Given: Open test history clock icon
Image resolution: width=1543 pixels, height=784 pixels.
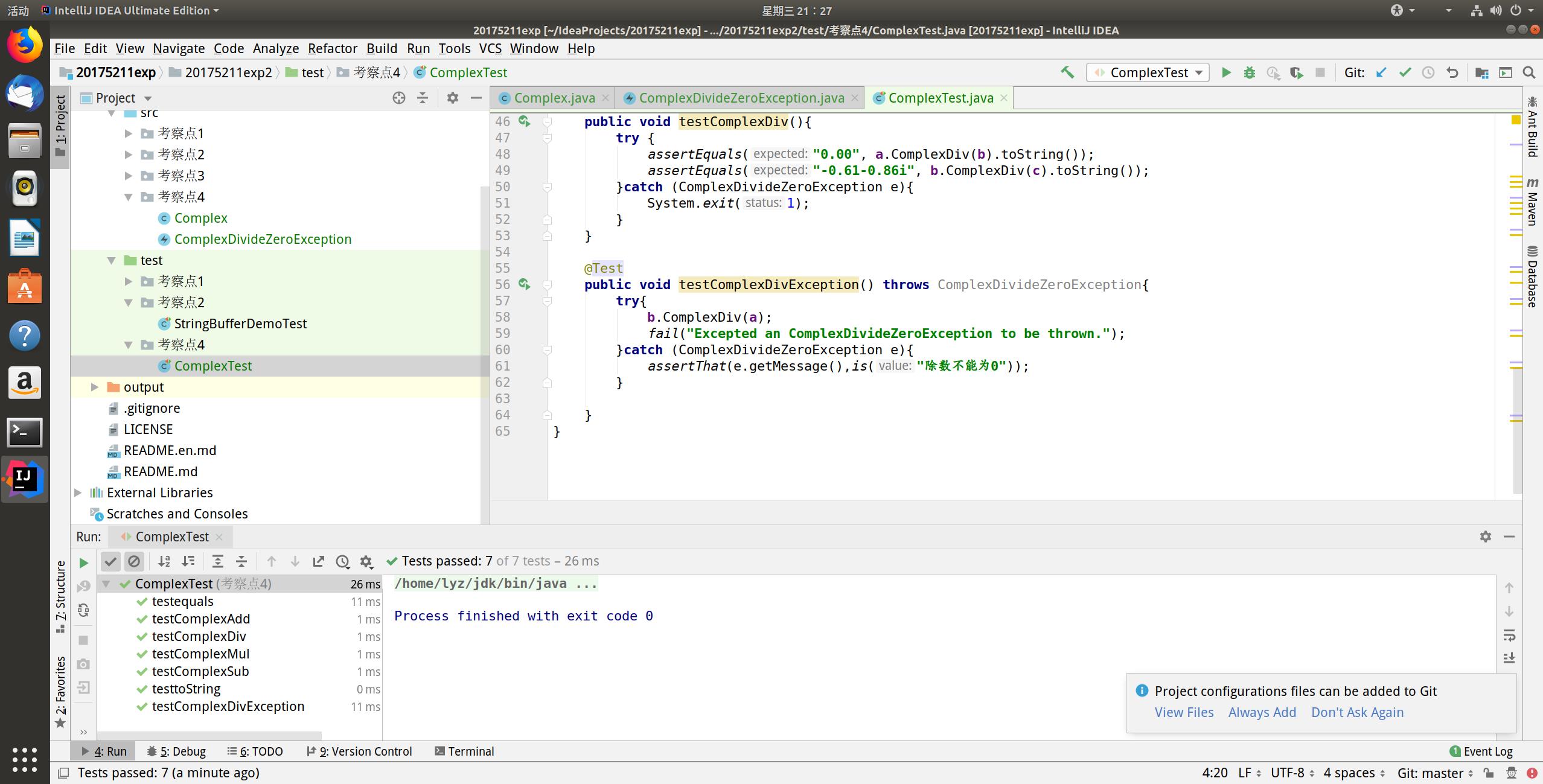Looking at the screenshot, I should [x=342, y=561].
